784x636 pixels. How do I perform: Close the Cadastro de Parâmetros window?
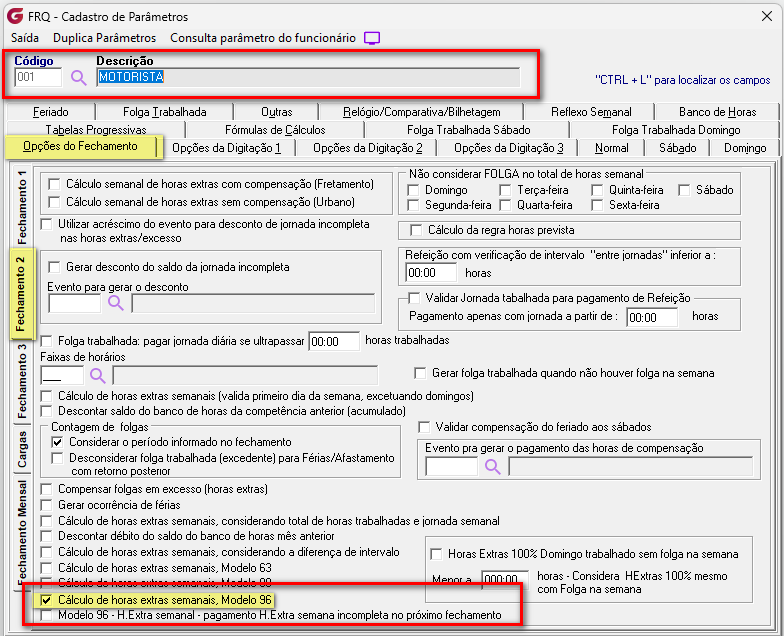coord(767,16)
